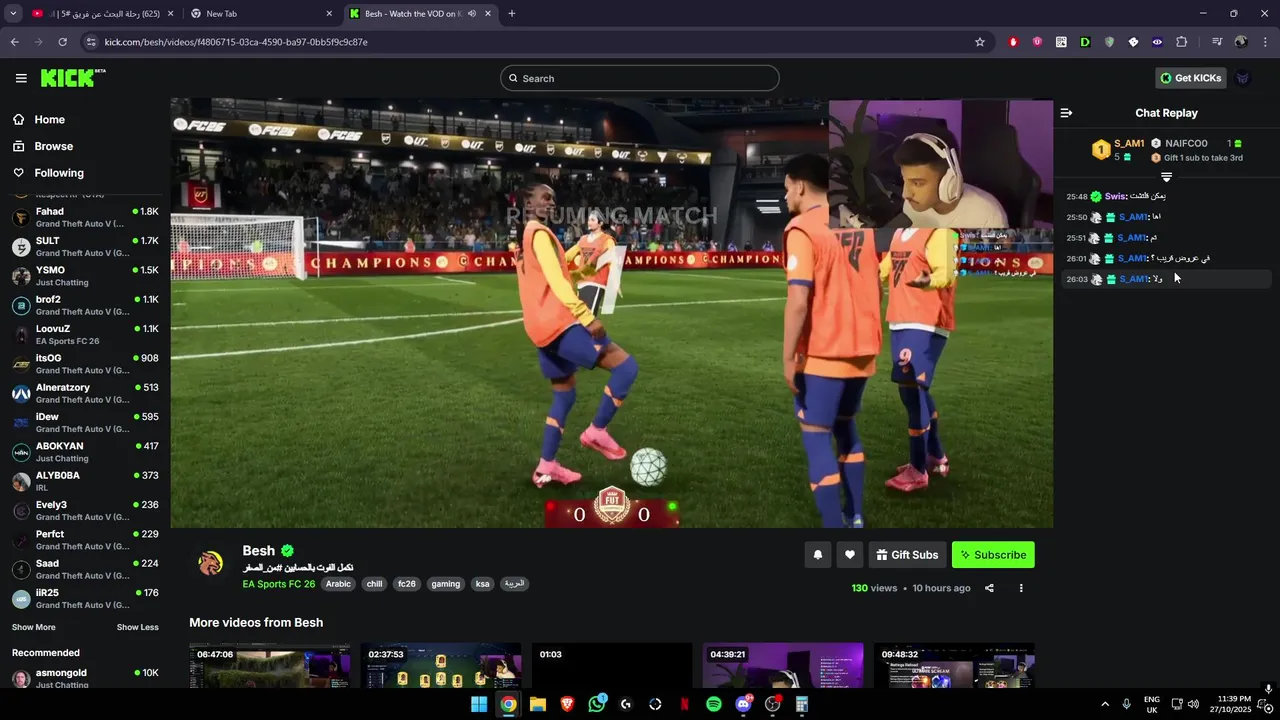
Task: Select the Evely3 channel row
Action: click(x=85, y=510)
